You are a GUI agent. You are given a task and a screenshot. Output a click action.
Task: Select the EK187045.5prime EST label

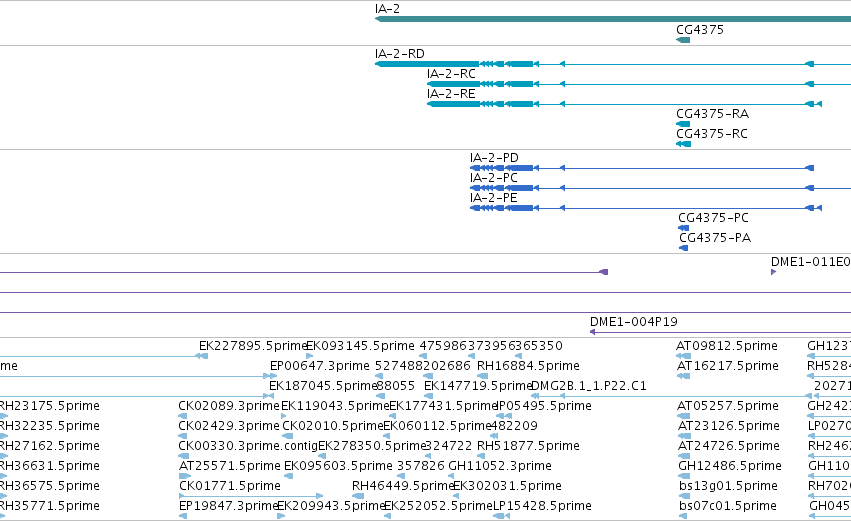323,386
